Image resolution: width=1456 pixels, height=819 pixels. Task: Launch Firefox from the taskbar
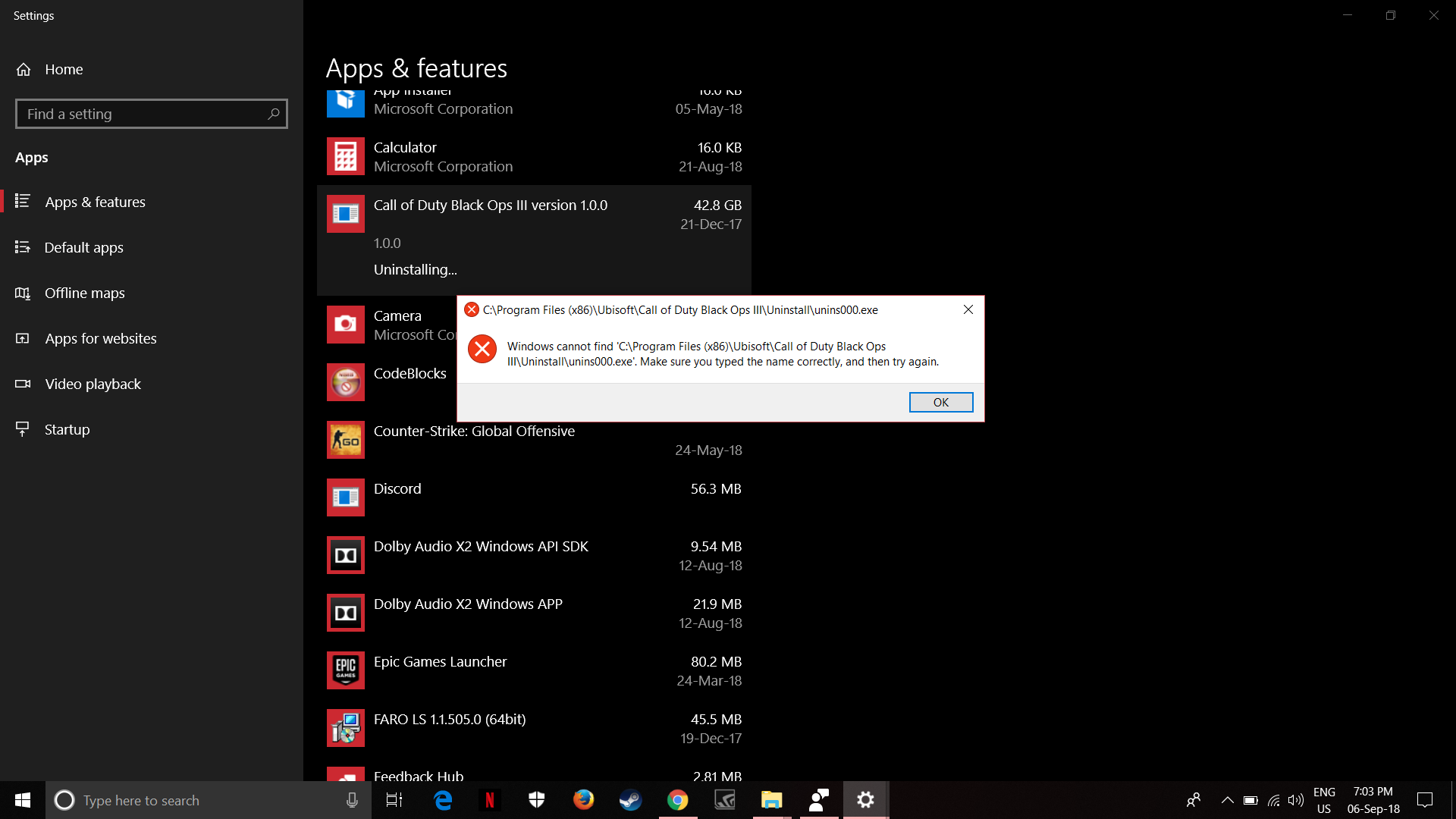click(583, 800)
